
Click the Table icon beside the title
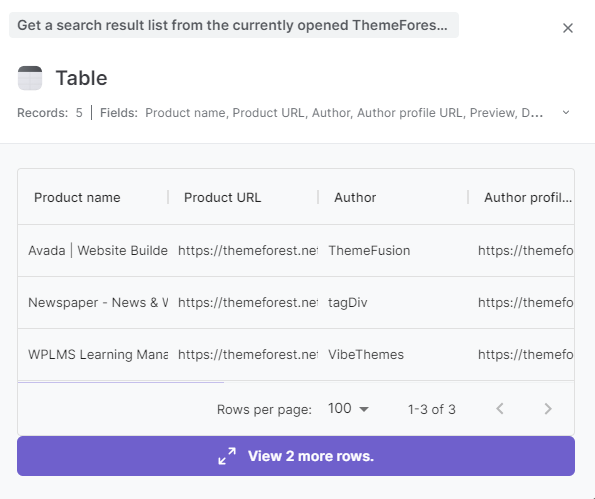[30, 78]
